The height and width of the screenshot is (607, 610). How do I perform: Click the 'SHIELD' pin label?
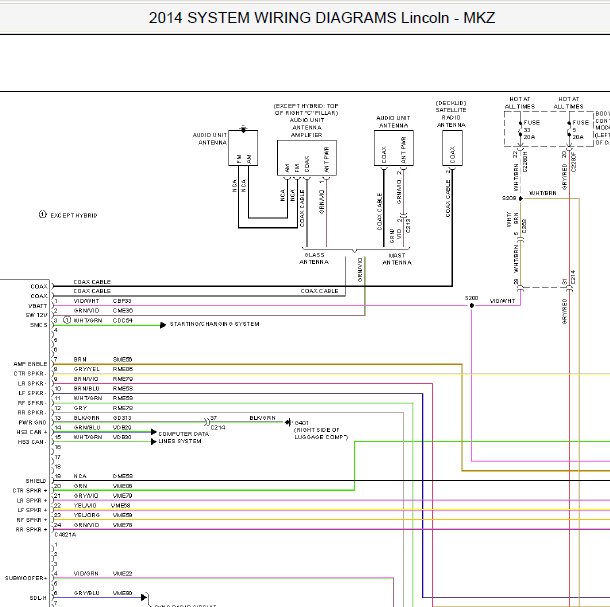coord(36,481)
